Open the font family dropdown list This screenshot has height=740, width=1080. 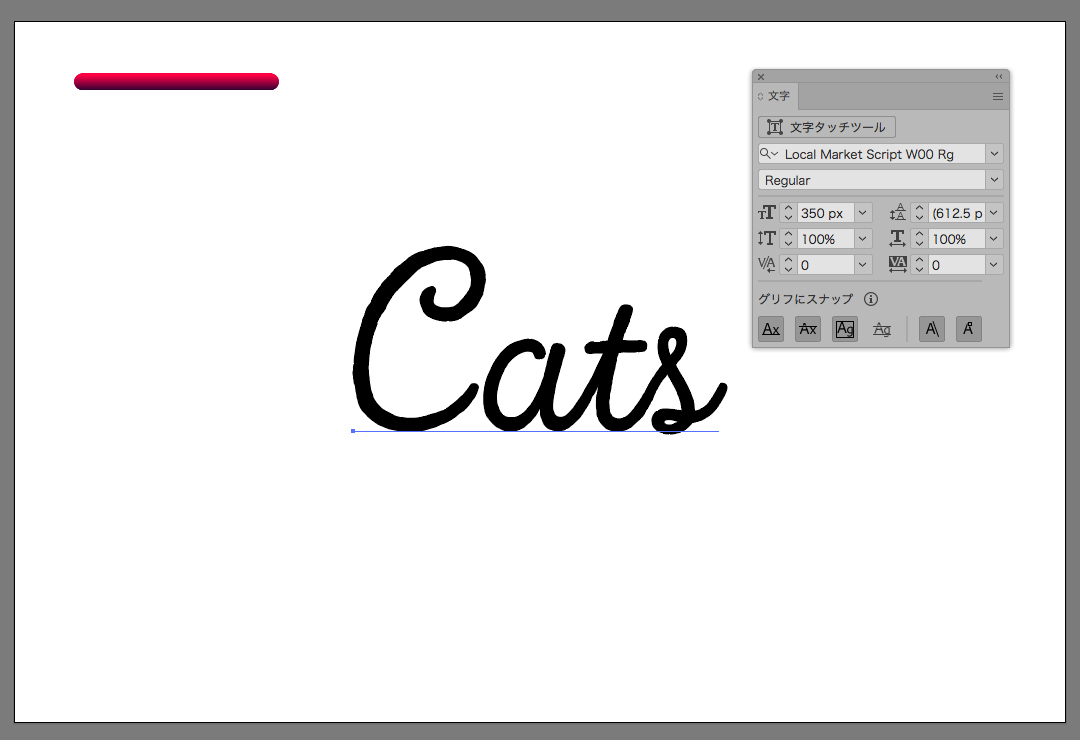[x=994, y=154]
